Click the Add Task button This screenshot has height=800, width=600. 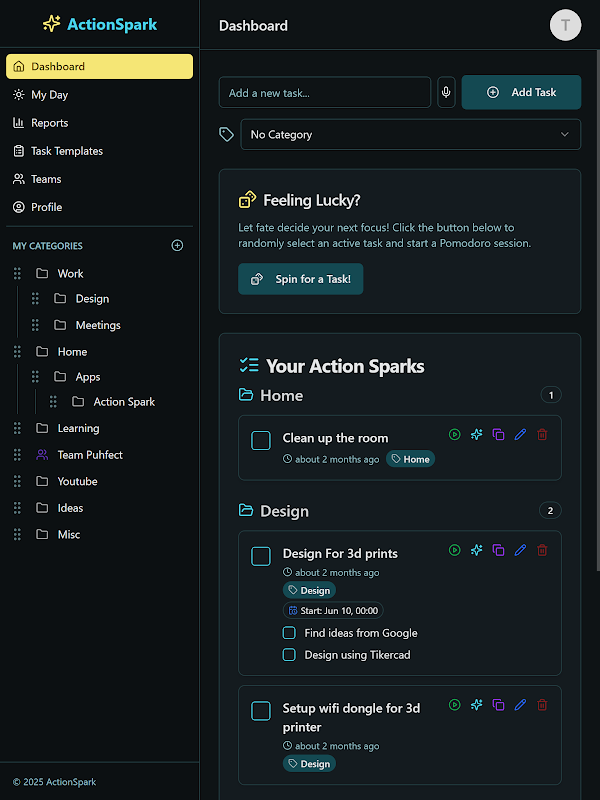coord(521,92)
